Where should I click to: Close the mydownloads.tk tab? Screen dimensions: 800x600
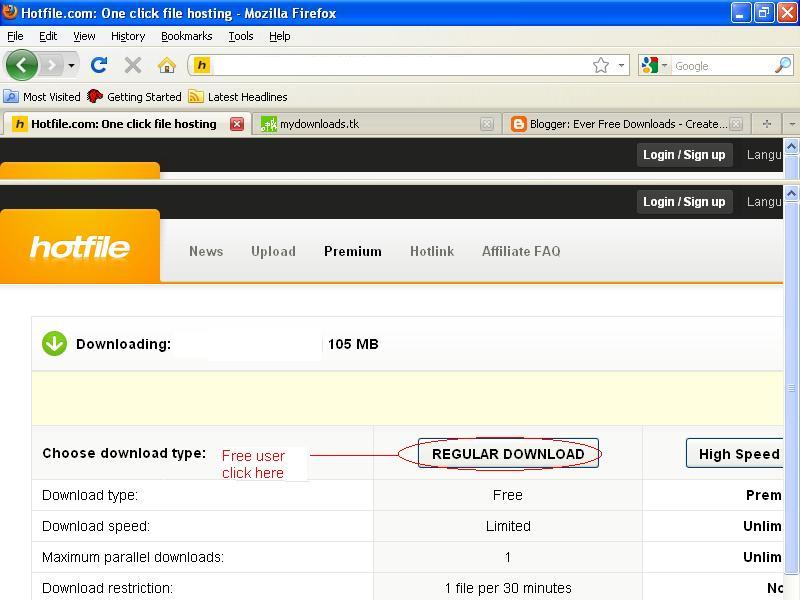pyautogui.click(x=487, y=124)
